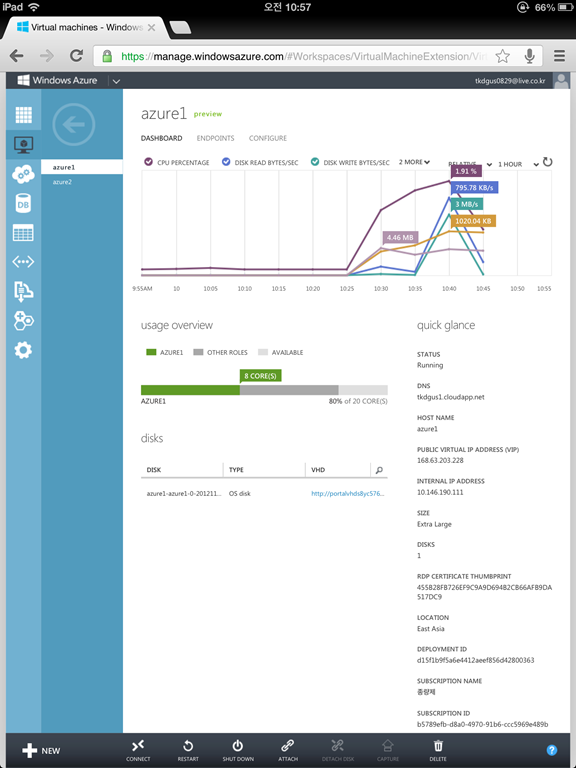Viewport: 576px width, 768px height.
Task: Open the portalvhds VHD link
Action: [348, 494]
